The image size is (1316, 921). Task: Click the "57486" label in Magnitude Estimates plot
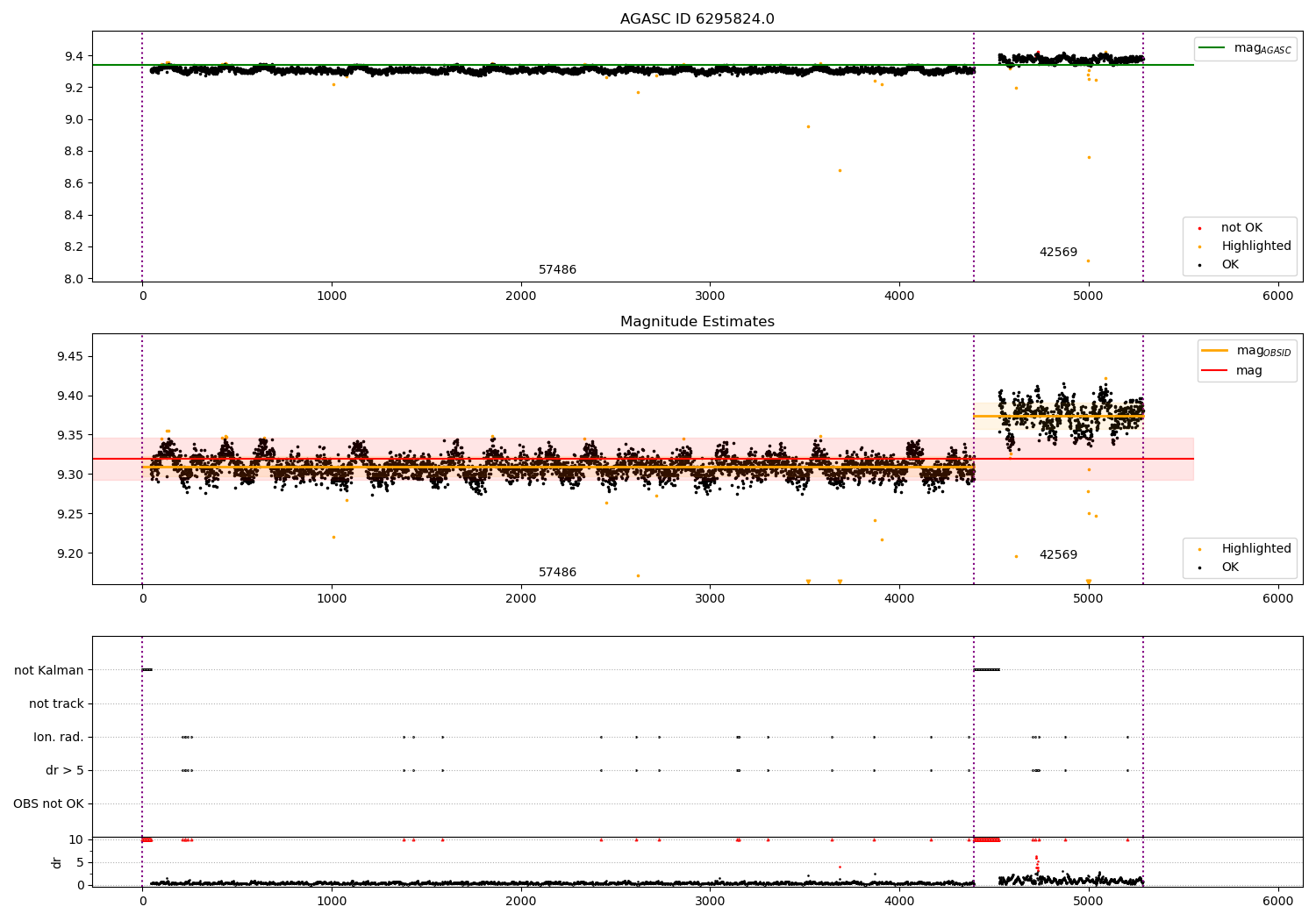click(557, 573)
